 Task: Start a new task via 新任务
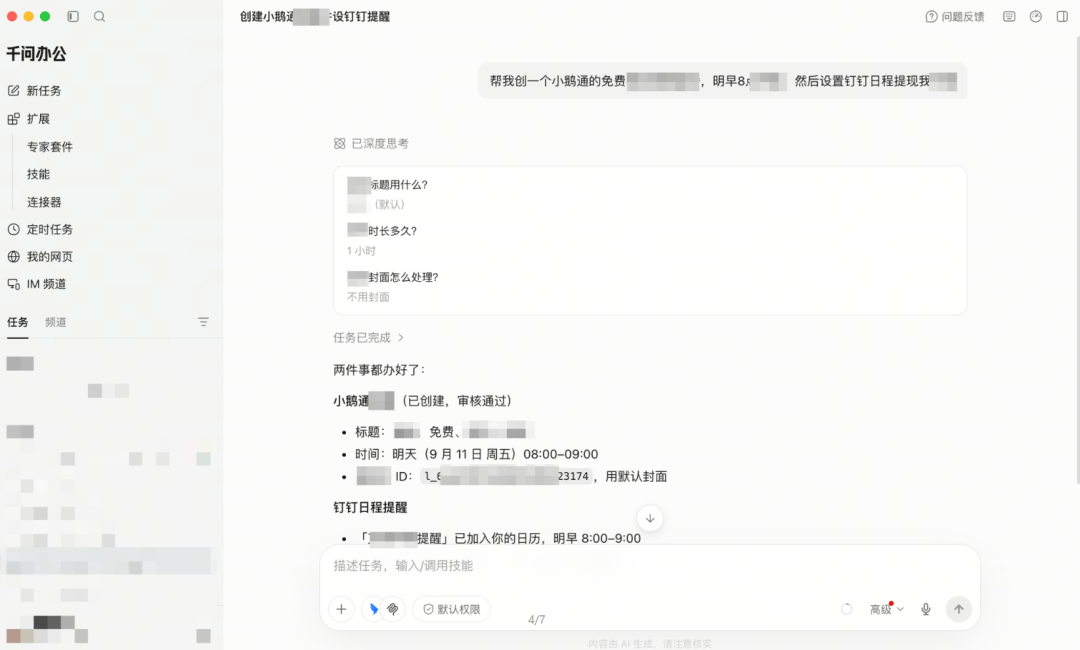pyautogui.click(x=43, y=91)
